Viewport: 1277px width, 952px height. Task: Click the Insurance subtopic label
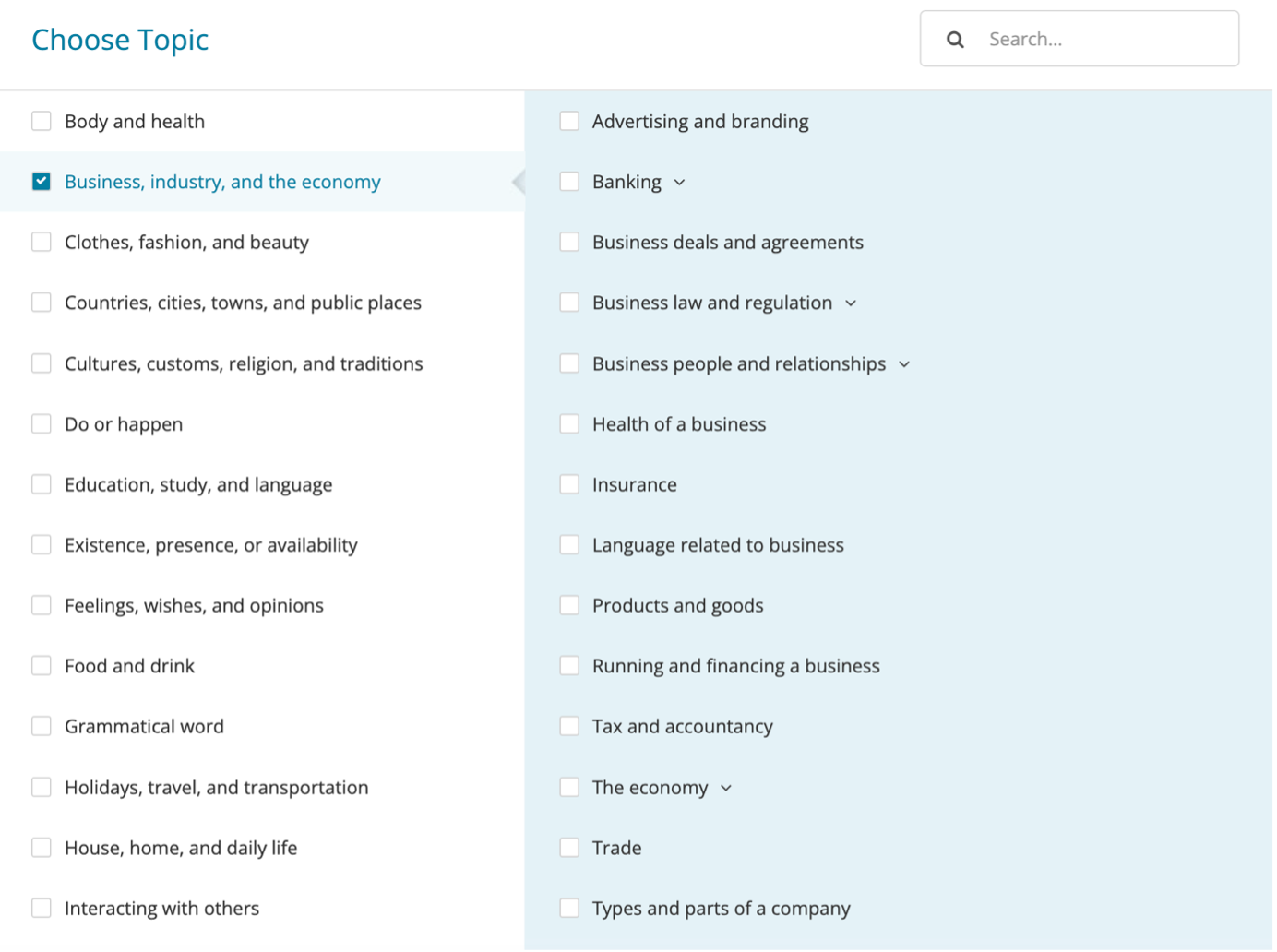[x=634, y=484]
